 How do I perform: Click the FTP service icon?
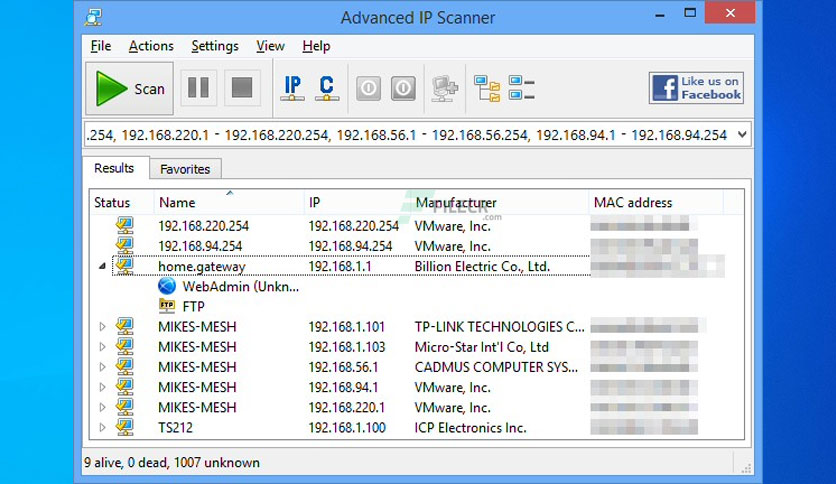pos(167,306)
